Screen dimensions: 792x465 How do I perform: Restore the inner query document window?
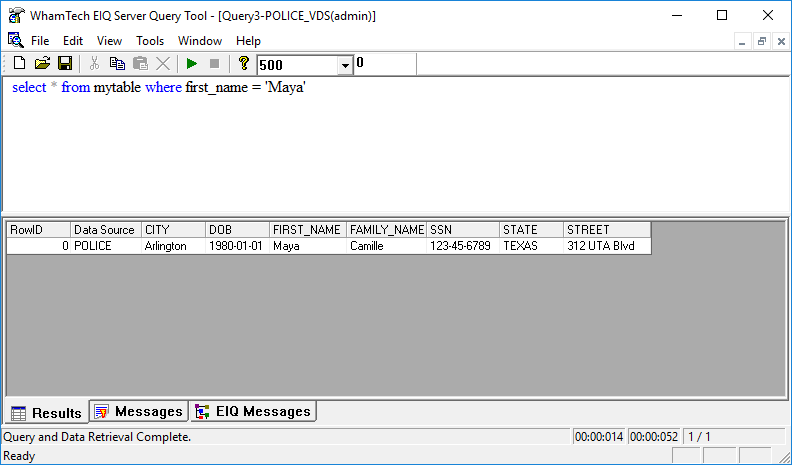click(762, 41)
